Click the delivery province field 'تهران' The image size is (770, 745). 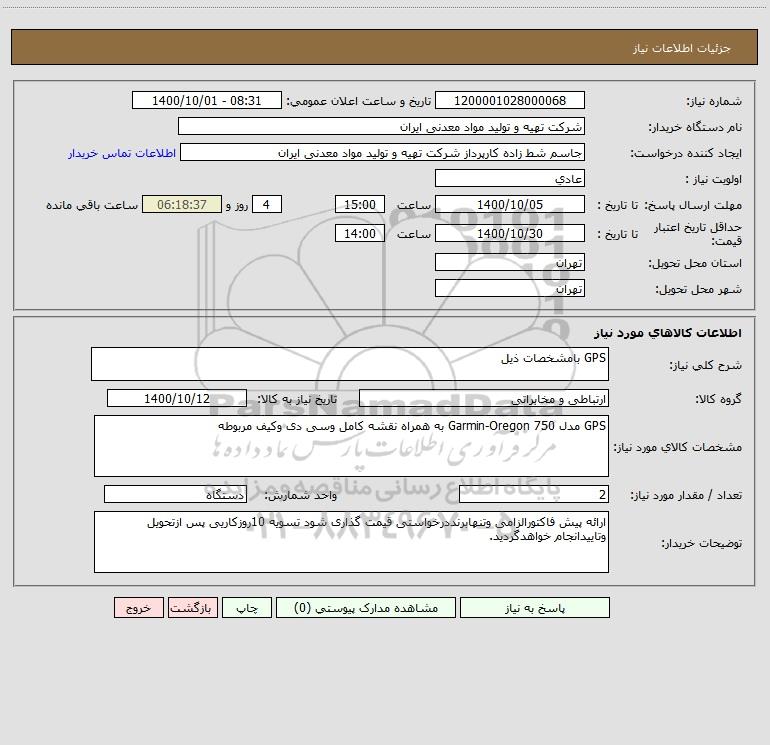point(510,262)
